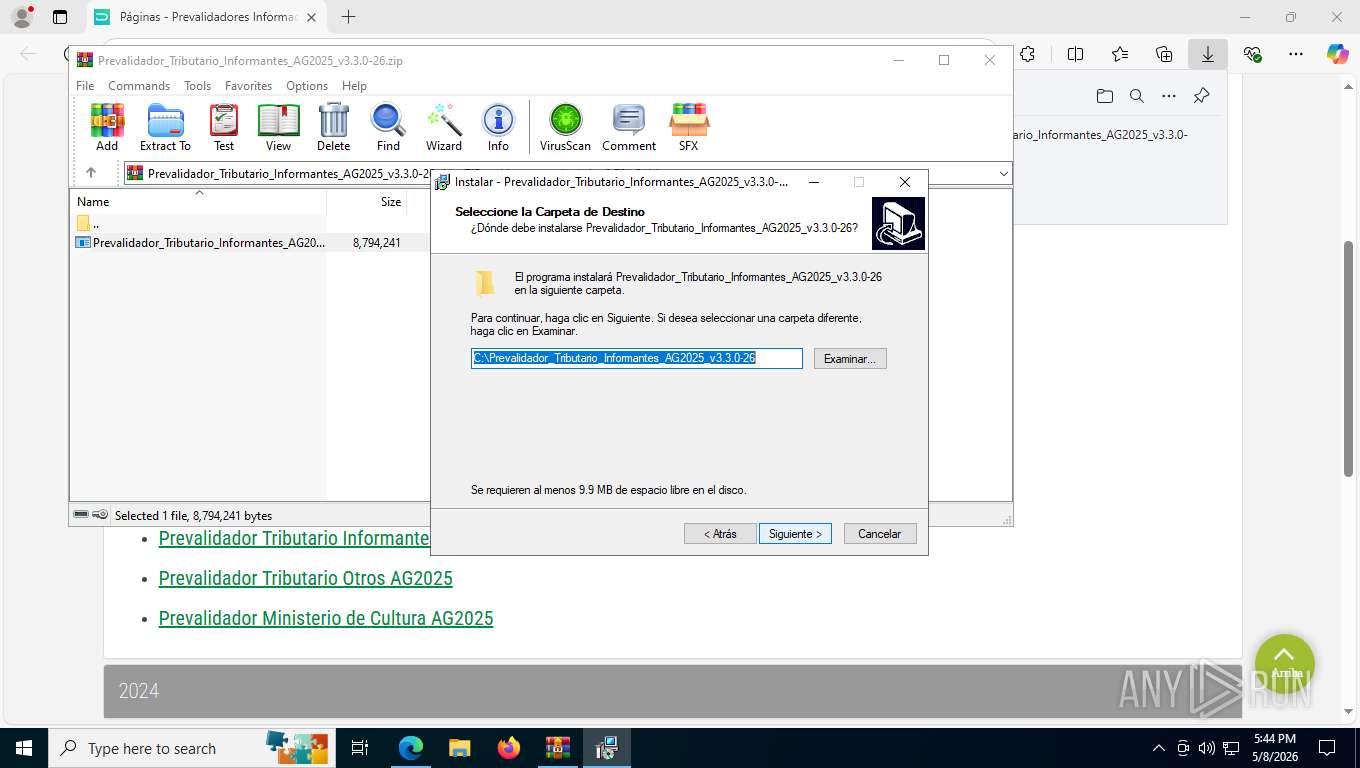
Task: Click the Delete trash icon in WinRAR
Action: (x=334, y=127)
